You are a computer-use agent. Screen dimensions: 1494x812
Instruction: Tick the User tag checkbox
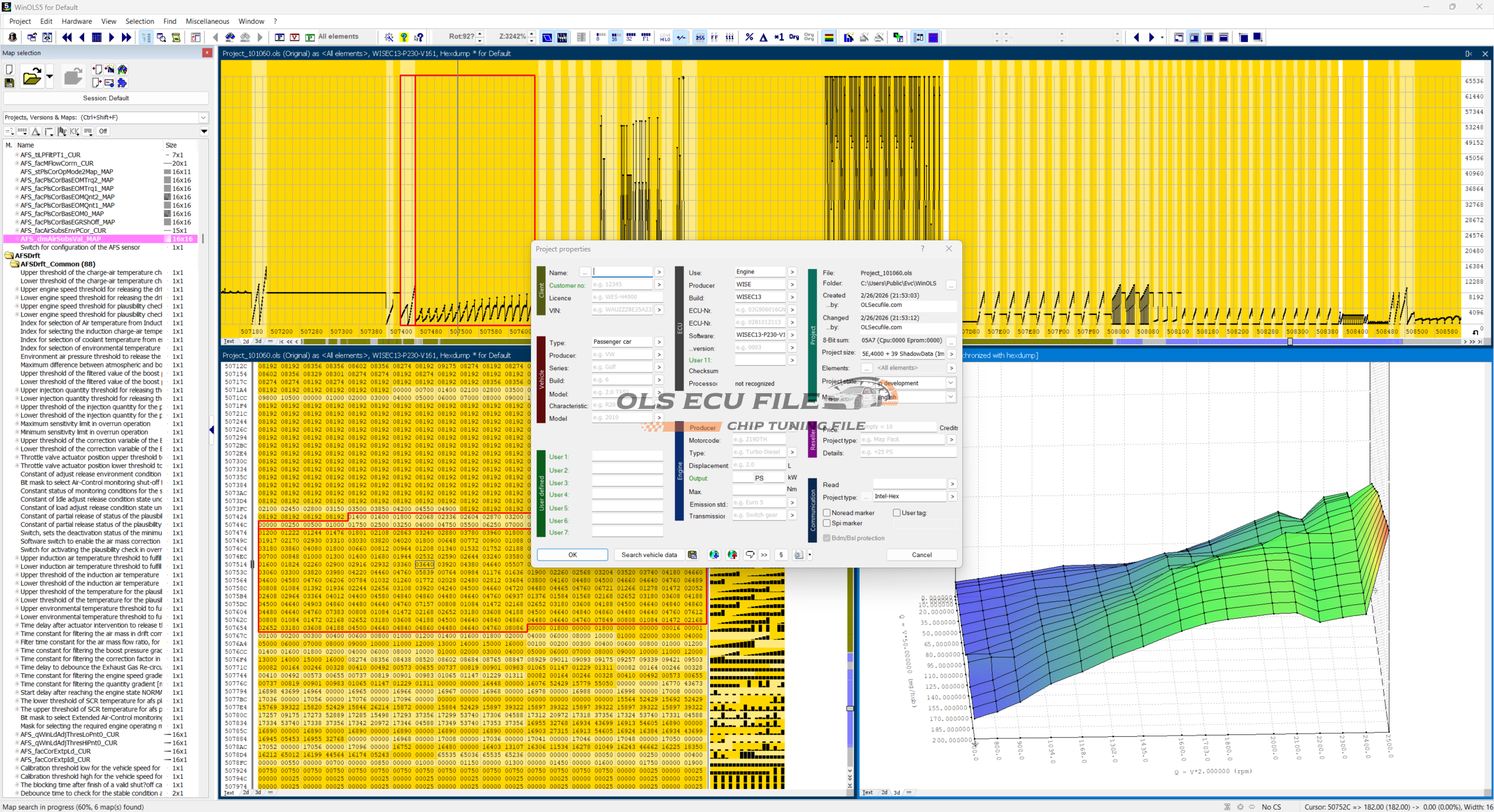[x=897, y=513]
